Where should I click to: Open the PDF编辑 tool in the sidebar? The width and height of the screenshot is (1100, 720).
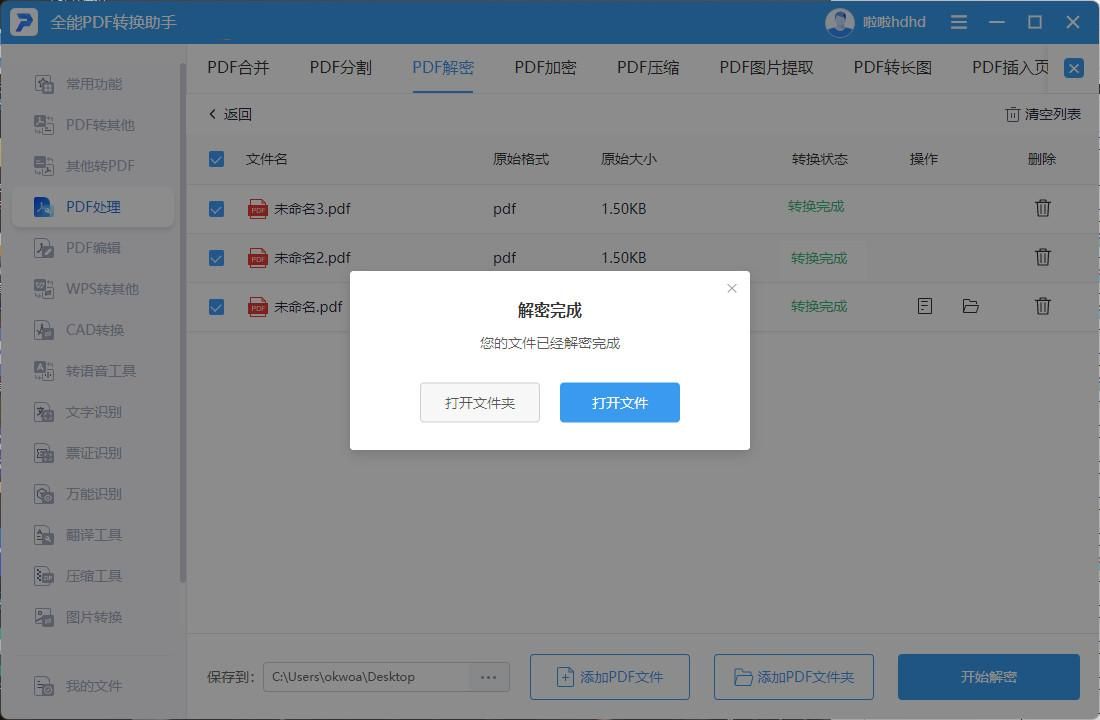[94, 247]
